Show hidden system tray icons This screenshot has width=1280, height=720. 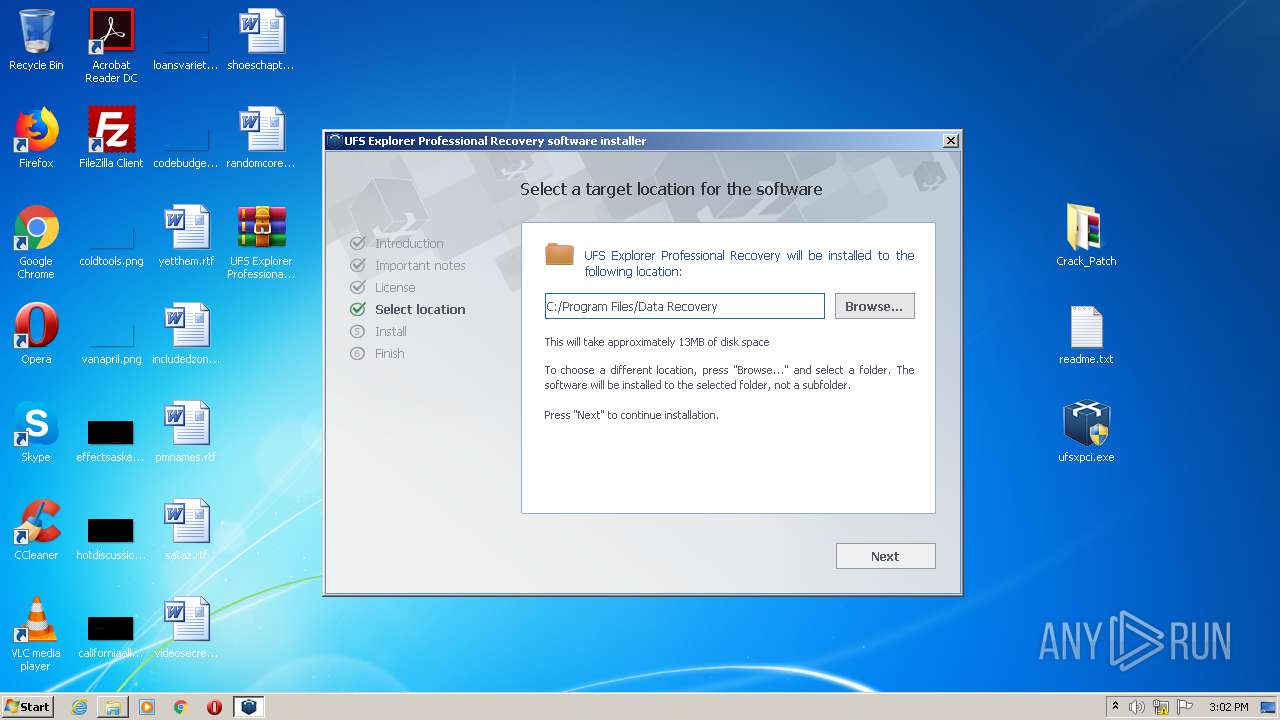(1115, 707)
